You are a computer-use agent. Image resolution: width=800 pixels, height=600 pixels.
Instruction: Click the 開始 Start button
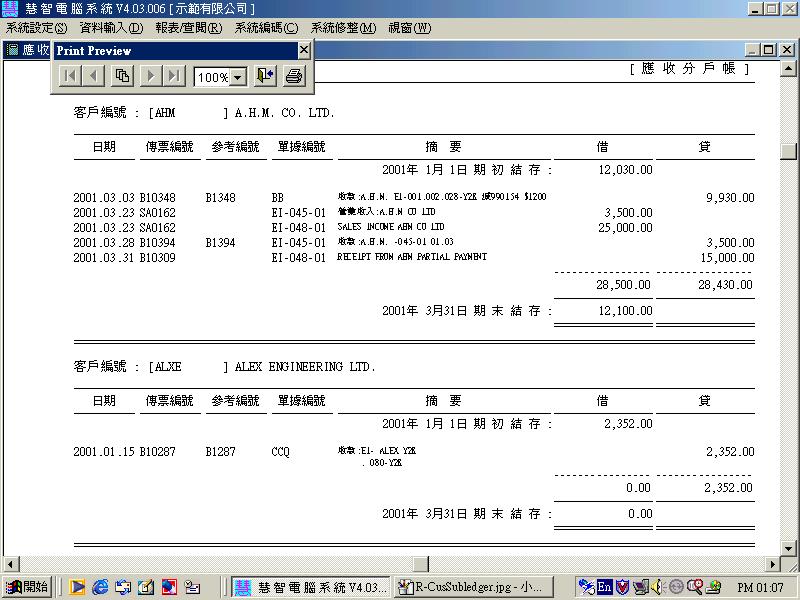click(x=27, y=587)
